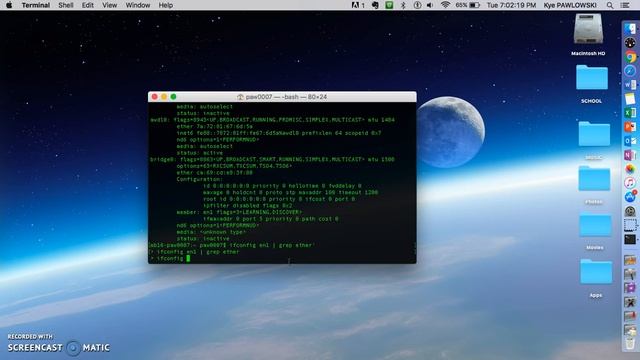
Task: Open the Photos app dock icon
Action: (x=630, y=169)
